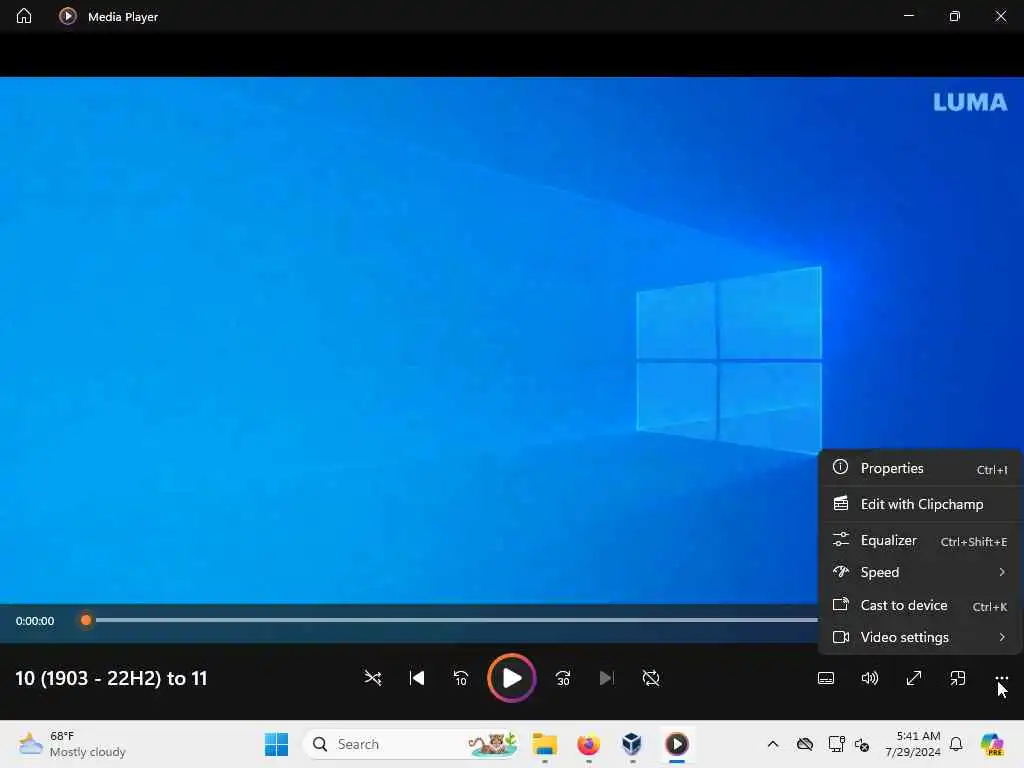1024x768 pixels.
Task: Skip to next track
Action: (607, 678)
